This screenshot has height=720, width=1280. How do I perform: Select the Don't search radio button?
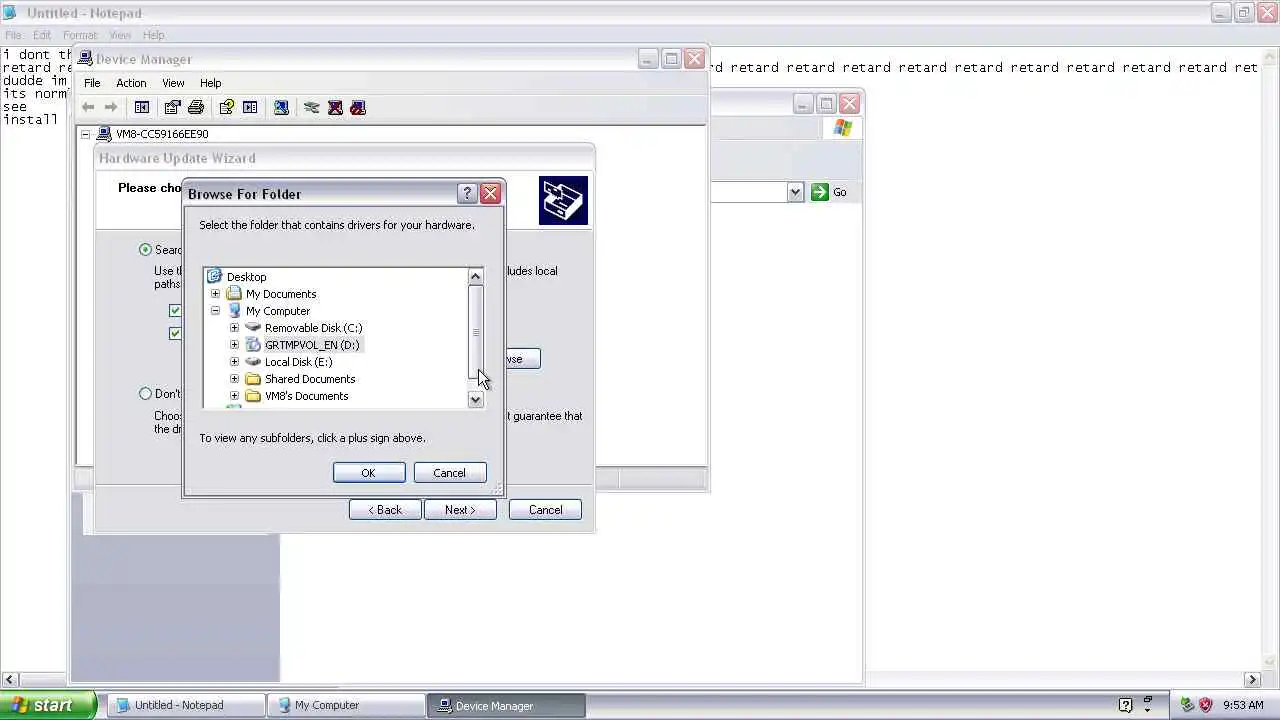[x=146, y=394]
